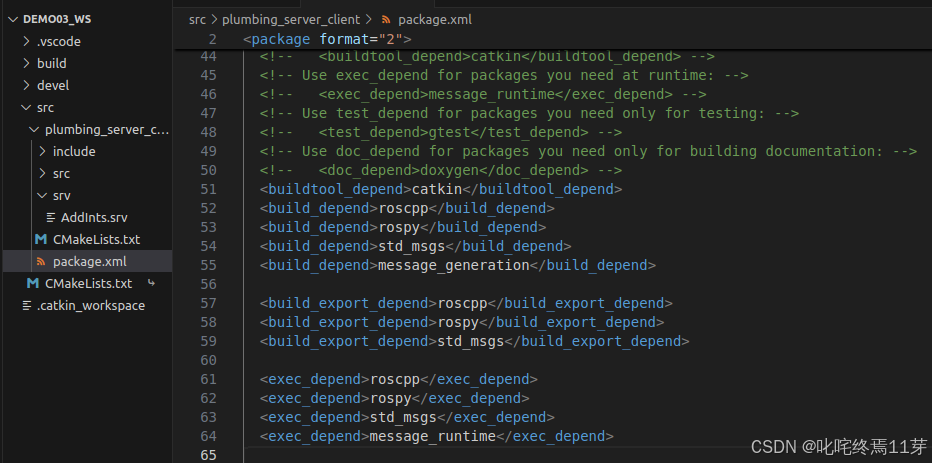Click the commented gtest test_depend line
This screenshot has width=932, height=463.
441,132
